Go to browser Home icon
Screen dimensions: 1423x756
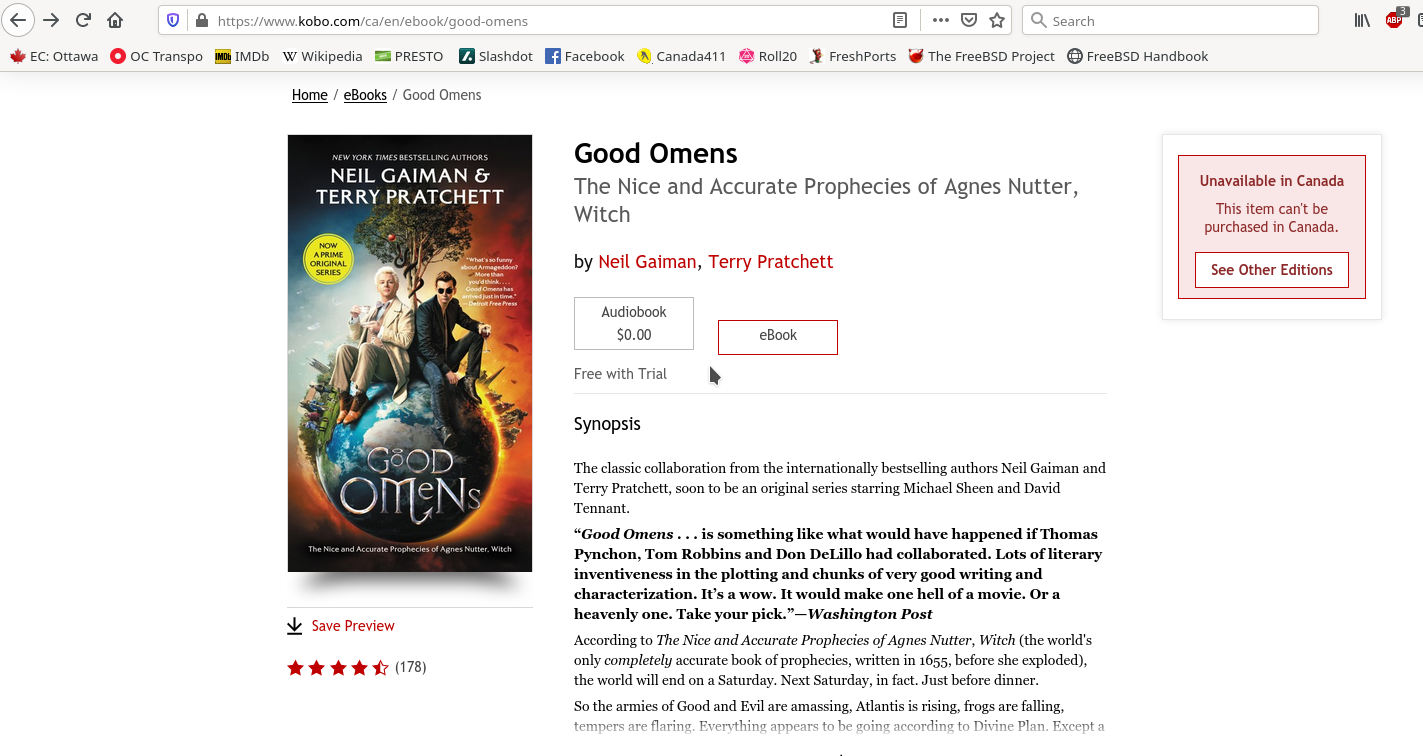115,20
